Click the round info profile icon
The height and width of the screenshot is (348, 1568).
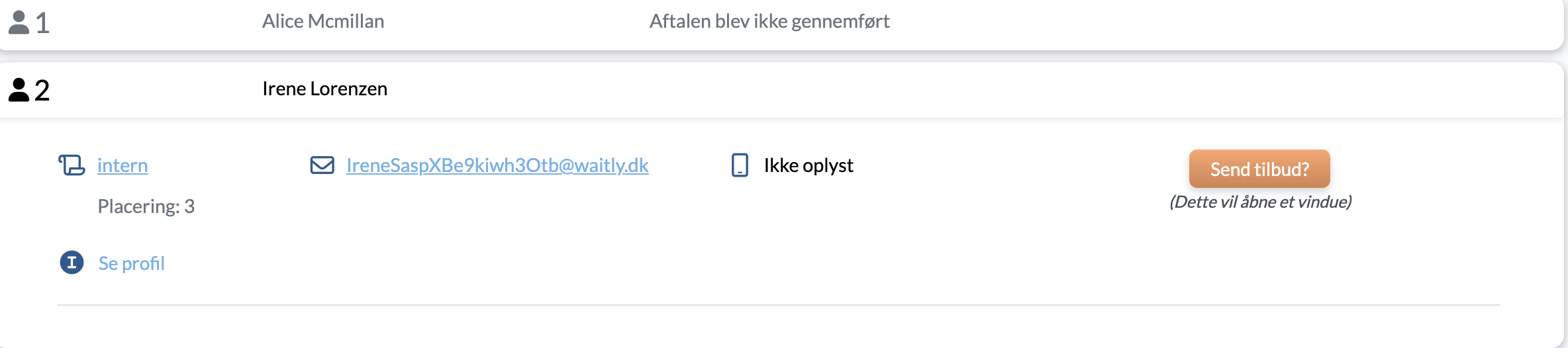click(x=72, y=263)
